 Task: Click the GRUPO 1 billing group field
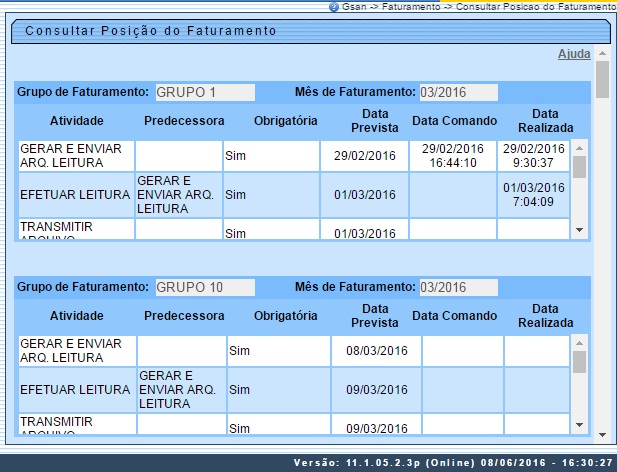tap(205, 92)
